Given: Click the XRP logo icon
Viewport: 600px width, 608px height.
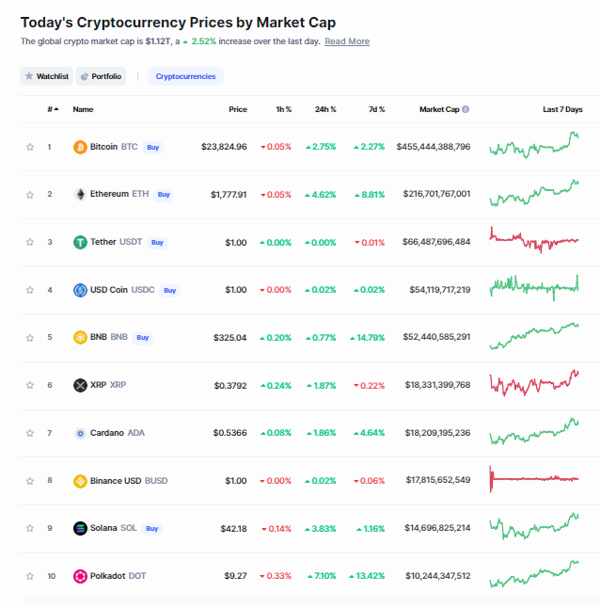Looking at the screenshot, I should (80, 385).
